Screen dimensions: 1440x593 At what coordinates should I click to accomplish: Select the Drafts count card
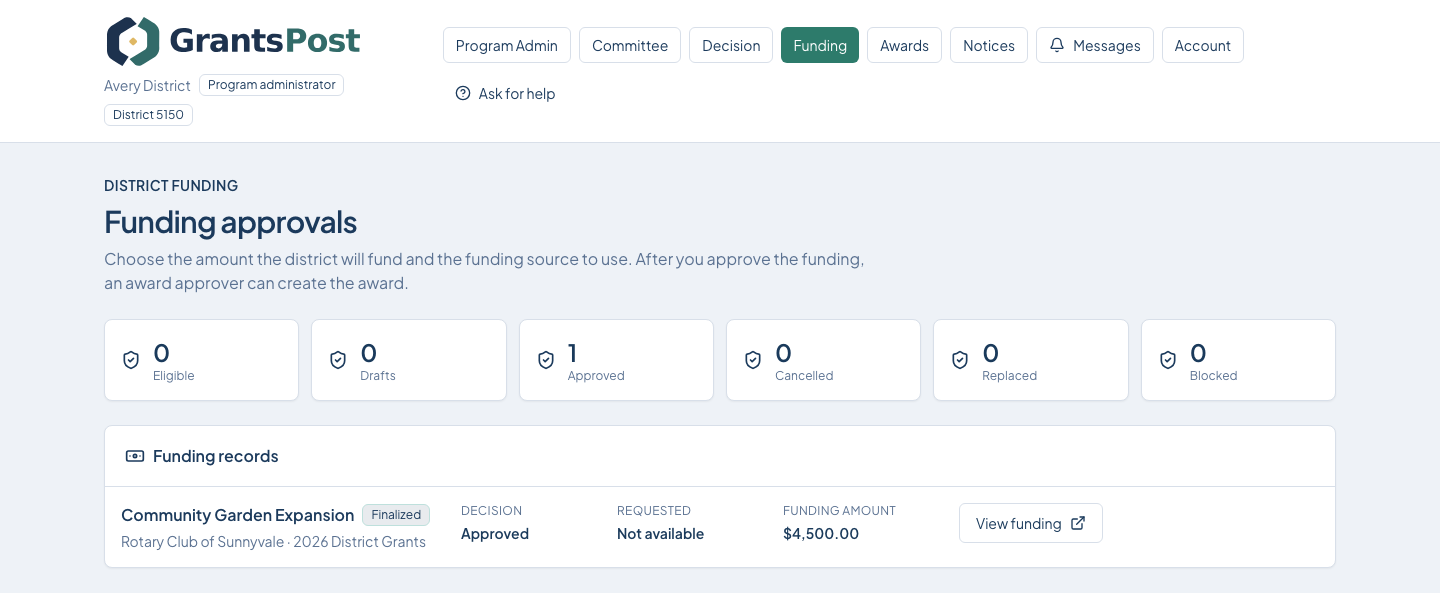pos(409,360)
